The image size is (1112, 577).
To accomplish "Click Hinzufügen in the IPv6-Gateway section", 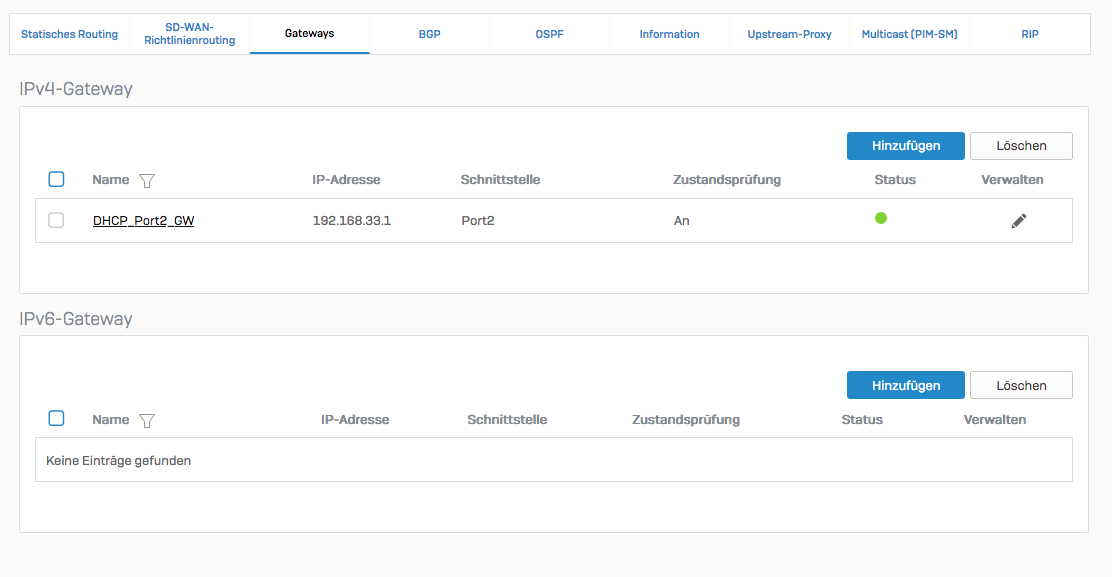I will (x=905, y=385).
